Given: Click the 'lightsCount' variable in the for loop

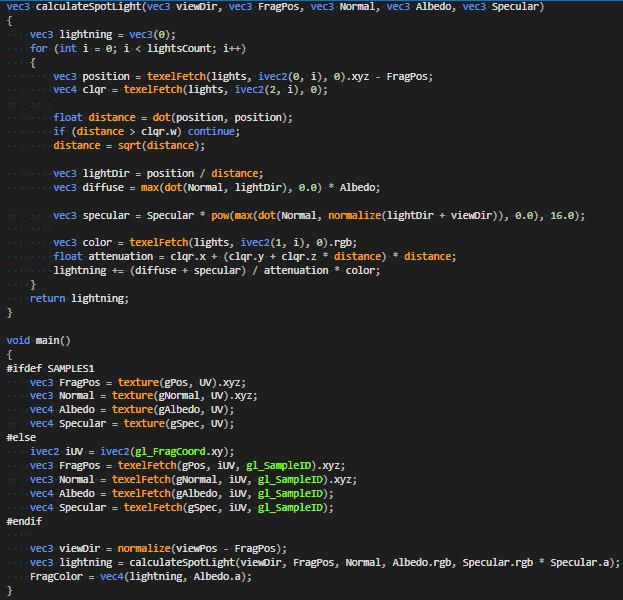Looking at the screenshot, I should coord(179,48).
